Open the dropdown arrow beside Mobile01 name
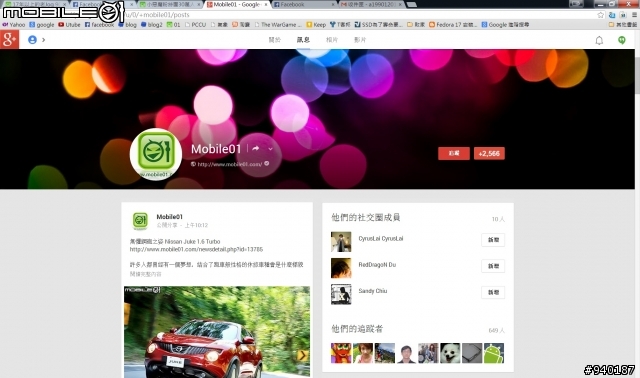 tap(270, 149)
